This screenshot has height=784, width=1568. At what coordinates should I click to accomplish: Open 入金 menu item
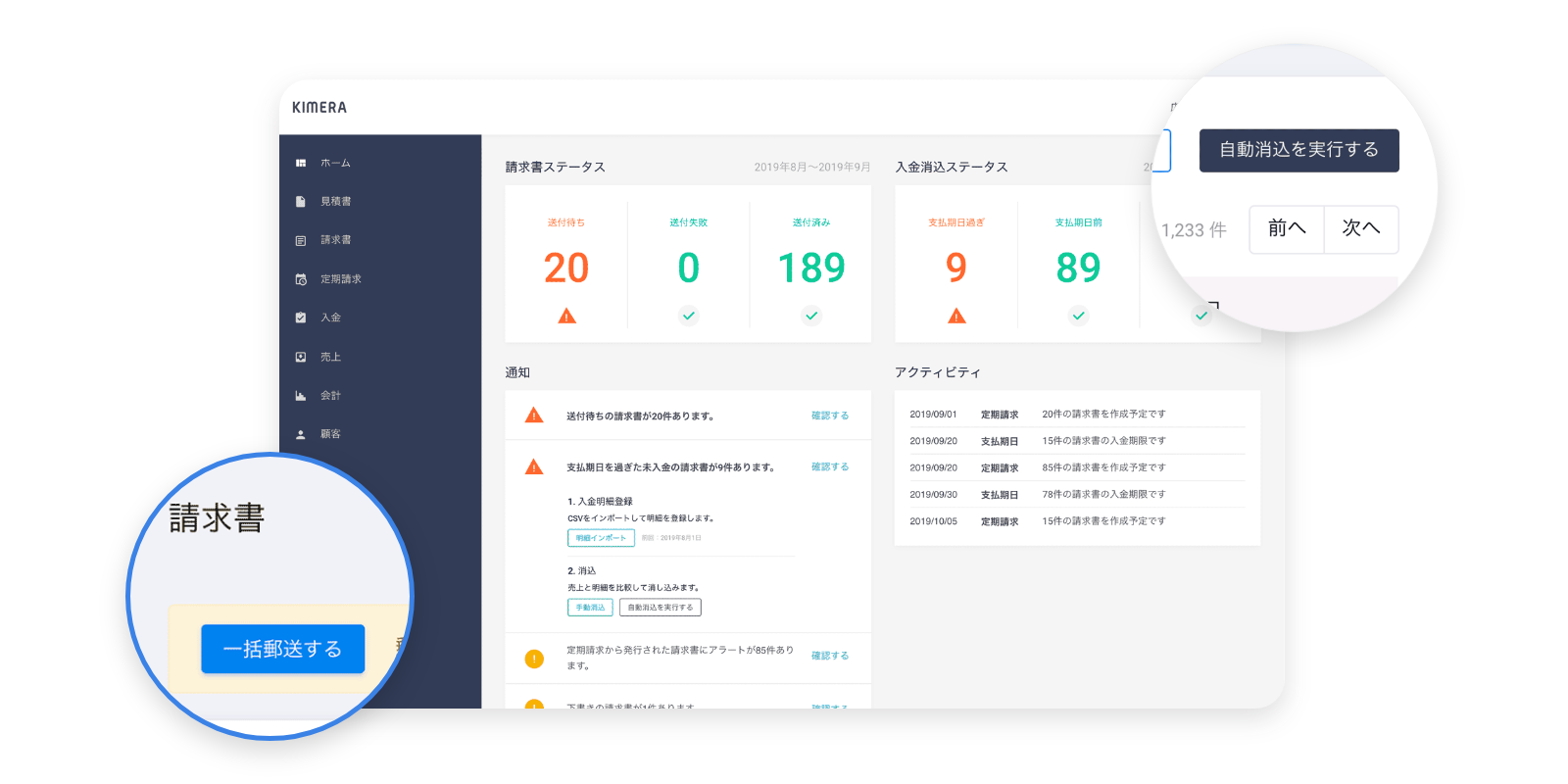(330, 318)
